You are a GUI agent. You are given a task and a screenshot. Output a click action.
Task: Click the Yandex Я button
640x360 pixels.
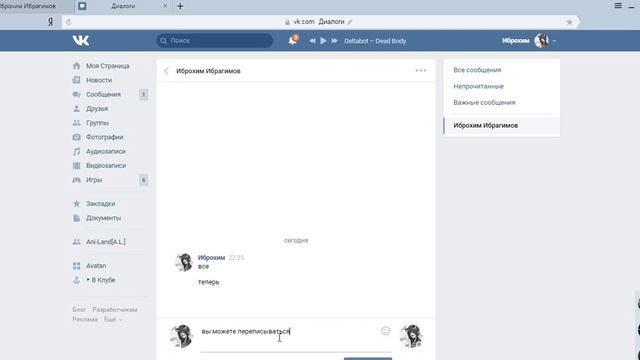pos(50,22)
